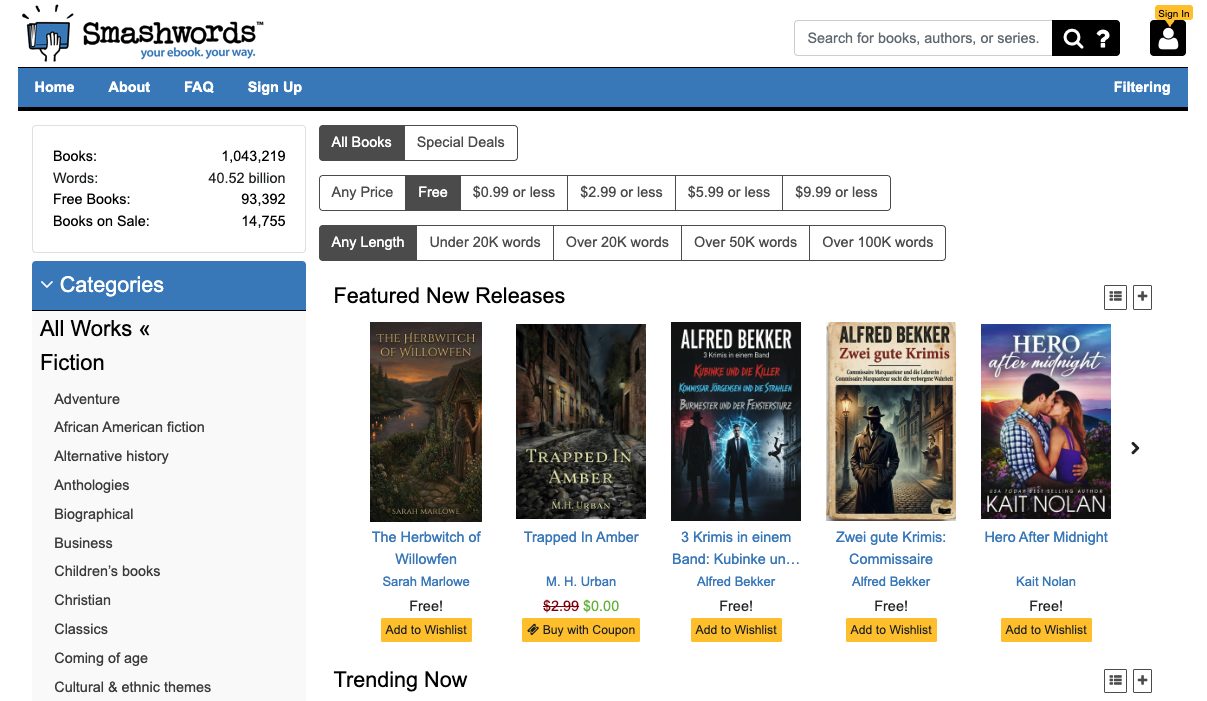Click the plus icon beside Trending Now
1207x701 pixels.
(x=1142, y=680)
